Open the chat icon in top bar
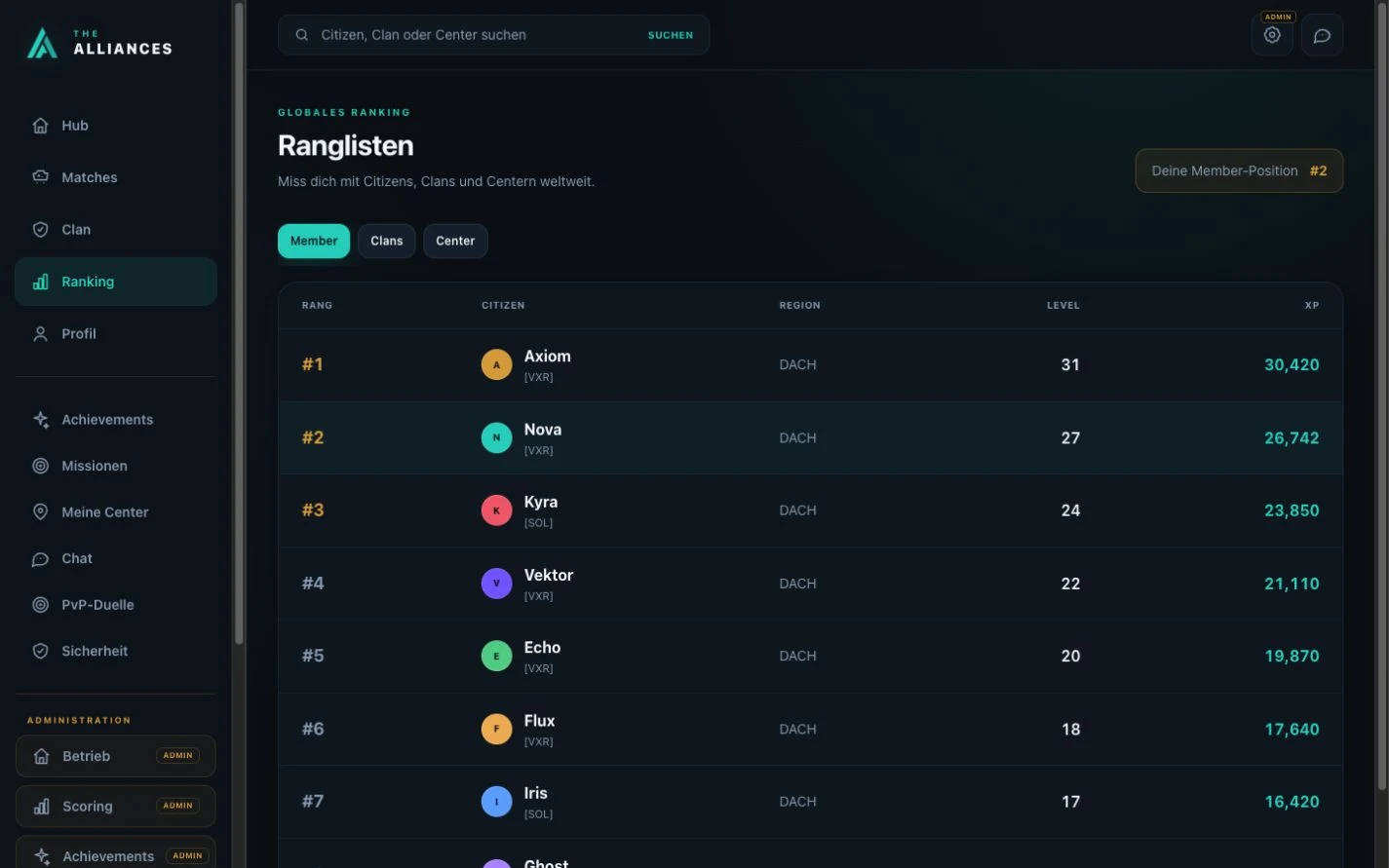Viewport: 1389px width, 868px height. [x=1323, y=35]
